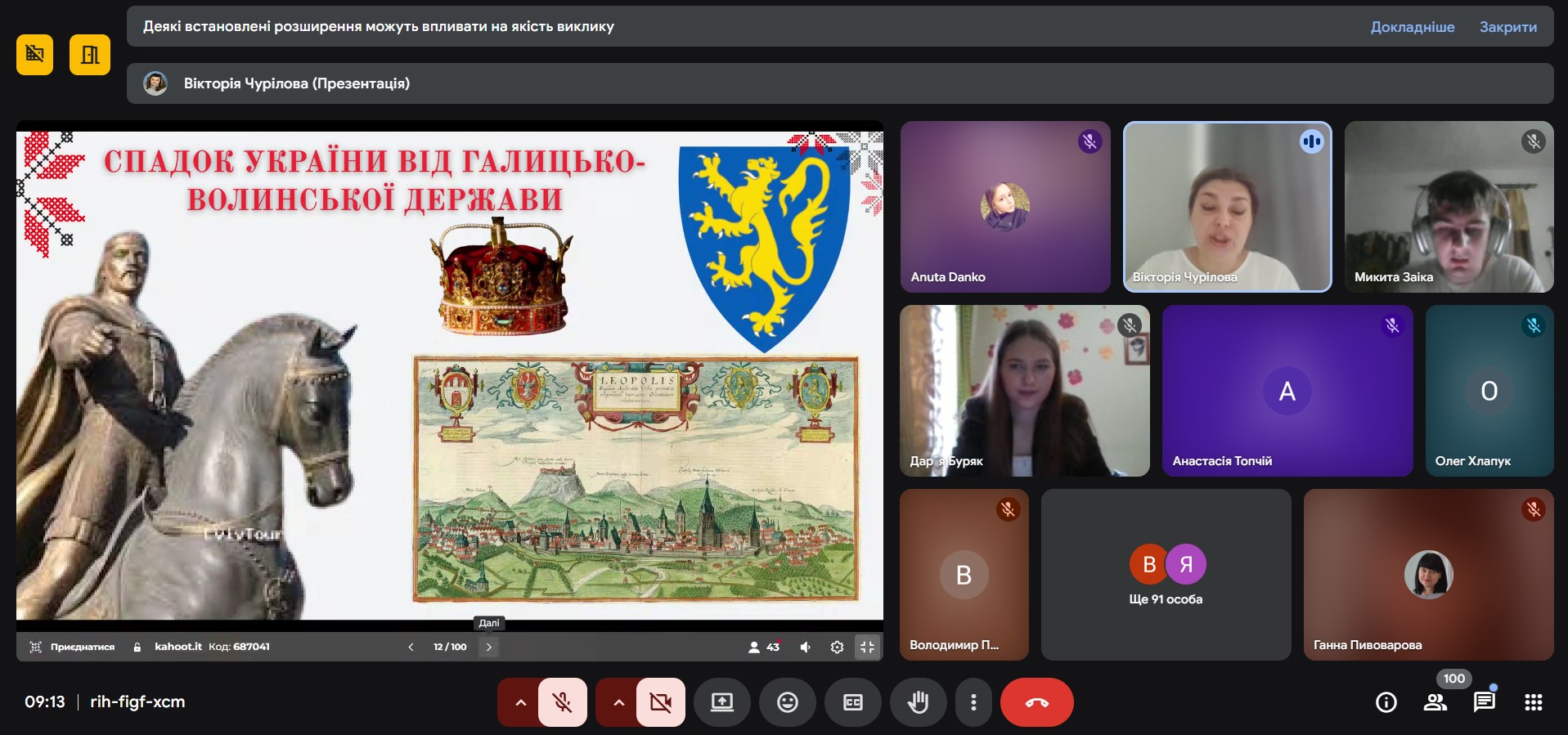This screenshot has height=735, width=1568.
Task: Open the Докладніше link in the banner
Action: 1413,27
